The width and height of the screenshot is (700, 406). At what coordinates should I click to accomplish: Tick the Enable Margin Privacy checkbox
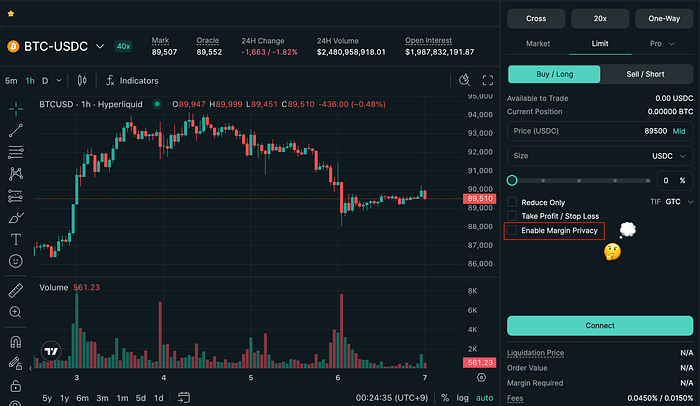[513, 231]
